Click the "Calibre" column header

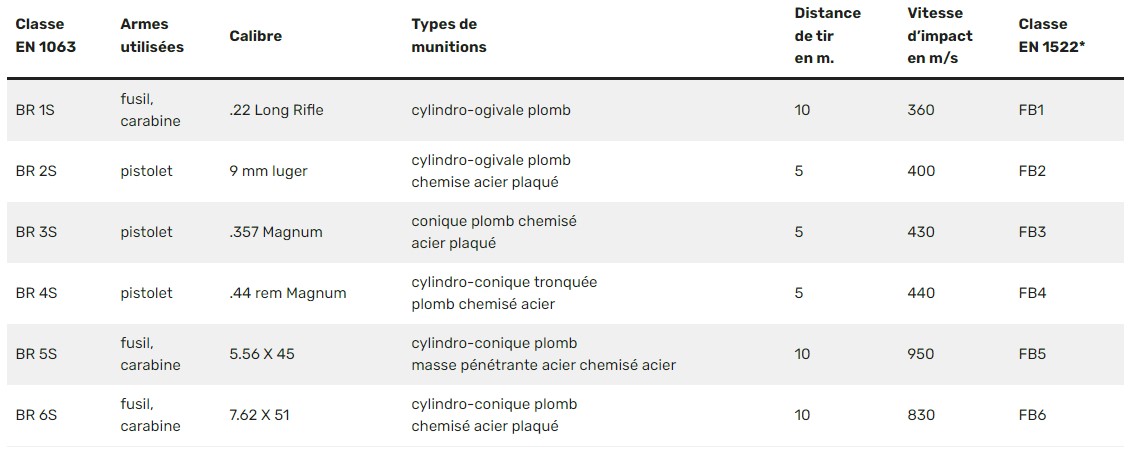[x=255, y=35]
